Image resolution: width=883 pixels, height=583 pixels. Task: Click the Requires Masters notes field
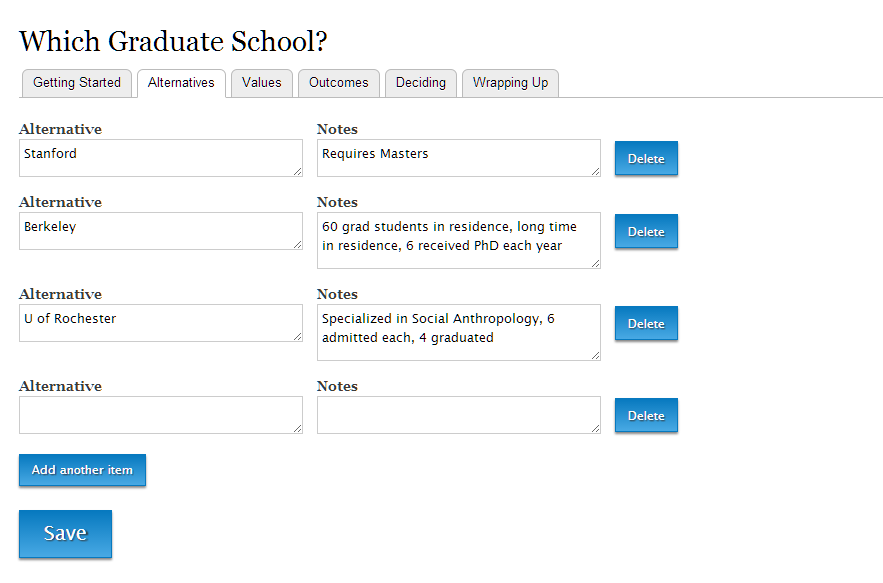[459, 158]
